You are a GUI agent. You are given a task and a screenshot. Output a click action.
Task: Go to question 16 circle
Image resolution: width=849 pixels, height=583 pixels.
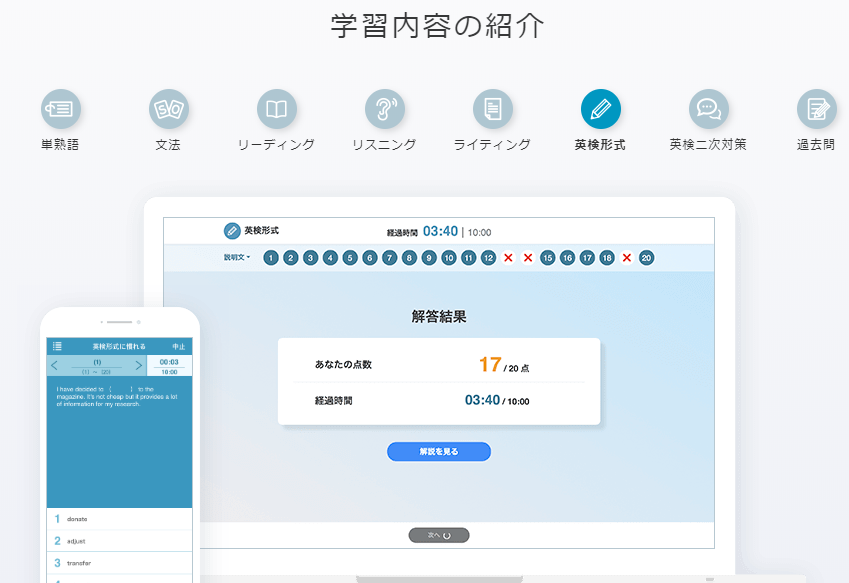click(x=567, y=258)
